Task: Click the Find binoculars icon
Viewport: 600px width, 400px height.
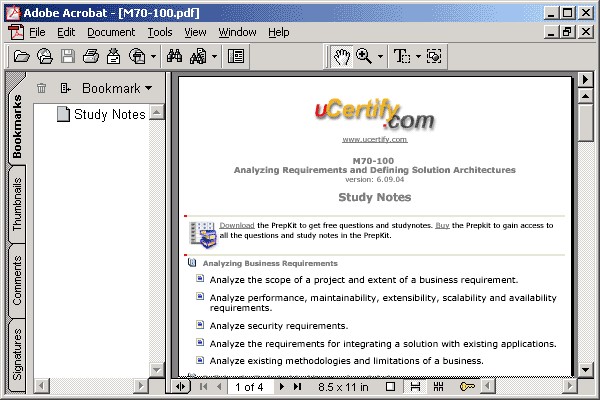Action: [x=174, y=57]
